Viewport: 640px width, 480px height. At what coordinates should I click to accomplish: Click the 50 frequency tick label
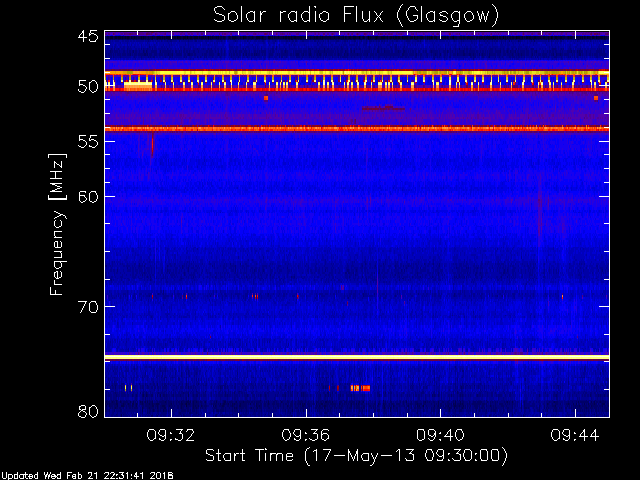coord(88,87)
